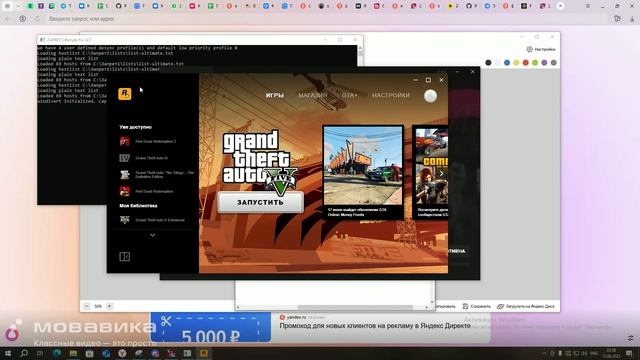The image size is (640, 360).
Task: Open the Windows Start menu
Action: [8, 353]
